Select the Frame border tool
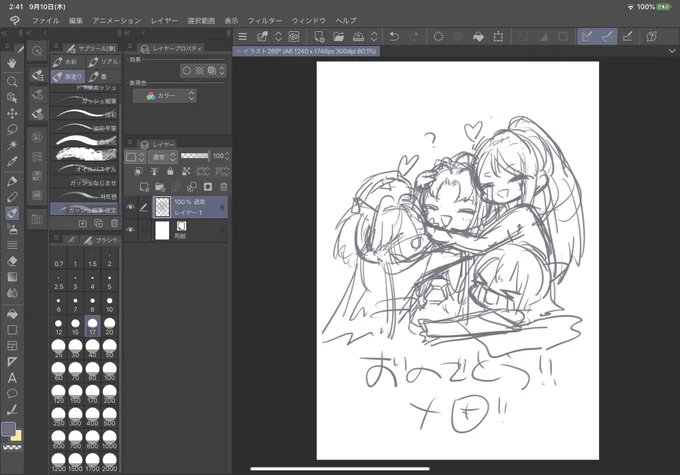Image resolution: width=680 pixels, height=475 pixels. click(12, 346)
